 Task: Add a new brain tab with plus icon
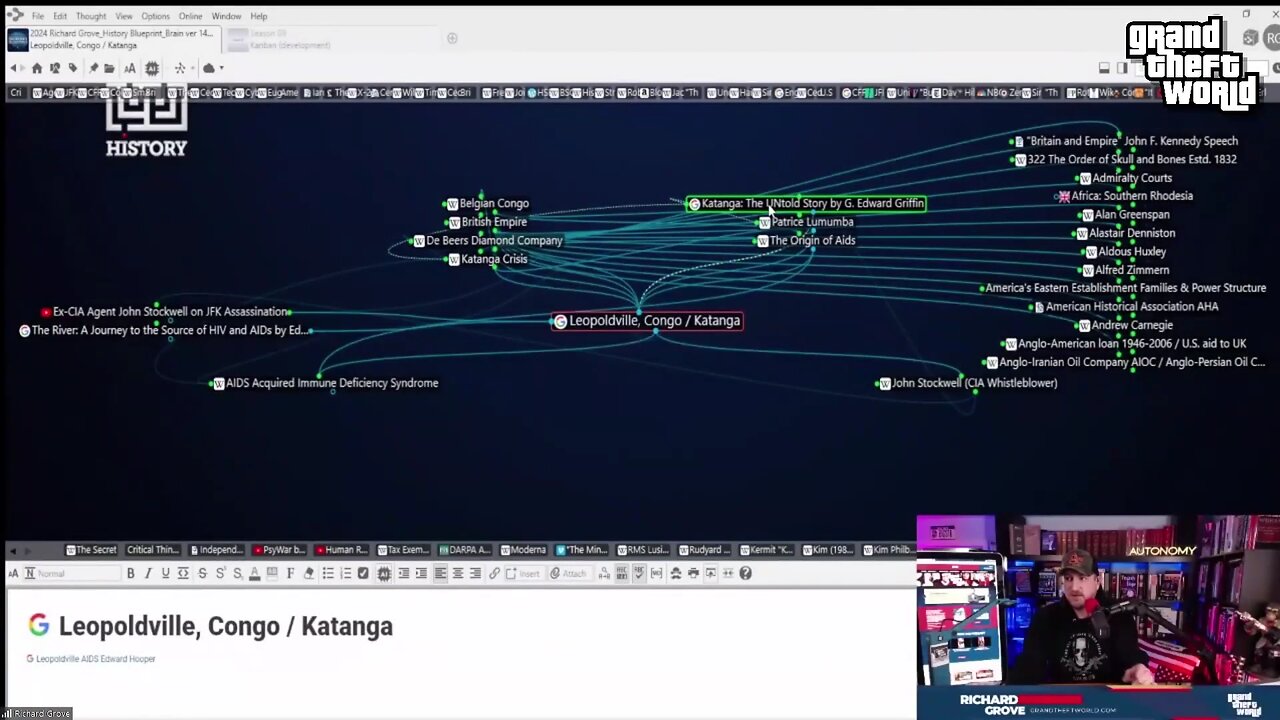(x=452, y=39)
